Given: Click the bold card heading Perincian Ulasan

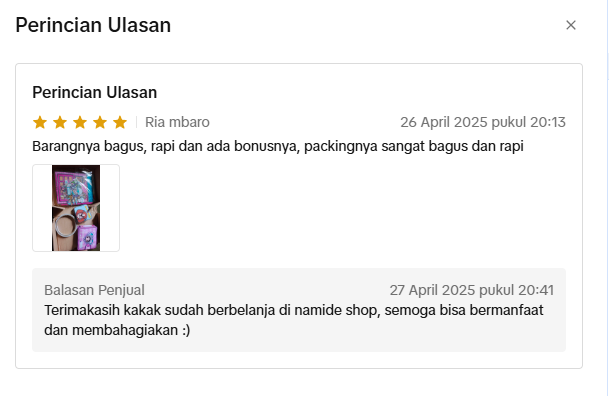Looking at the screenshot, I should click(95, 92).
